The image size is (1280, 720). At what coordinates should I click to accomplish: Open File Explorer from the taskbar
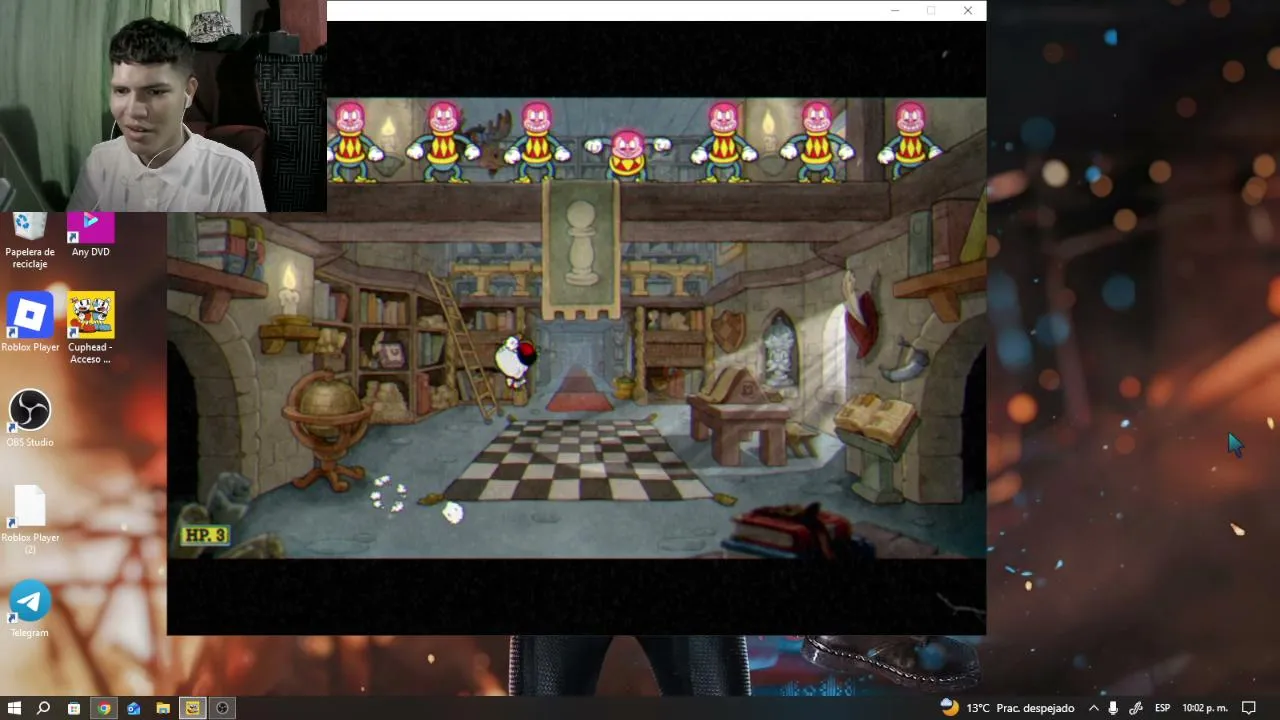(x=163, y=708)
